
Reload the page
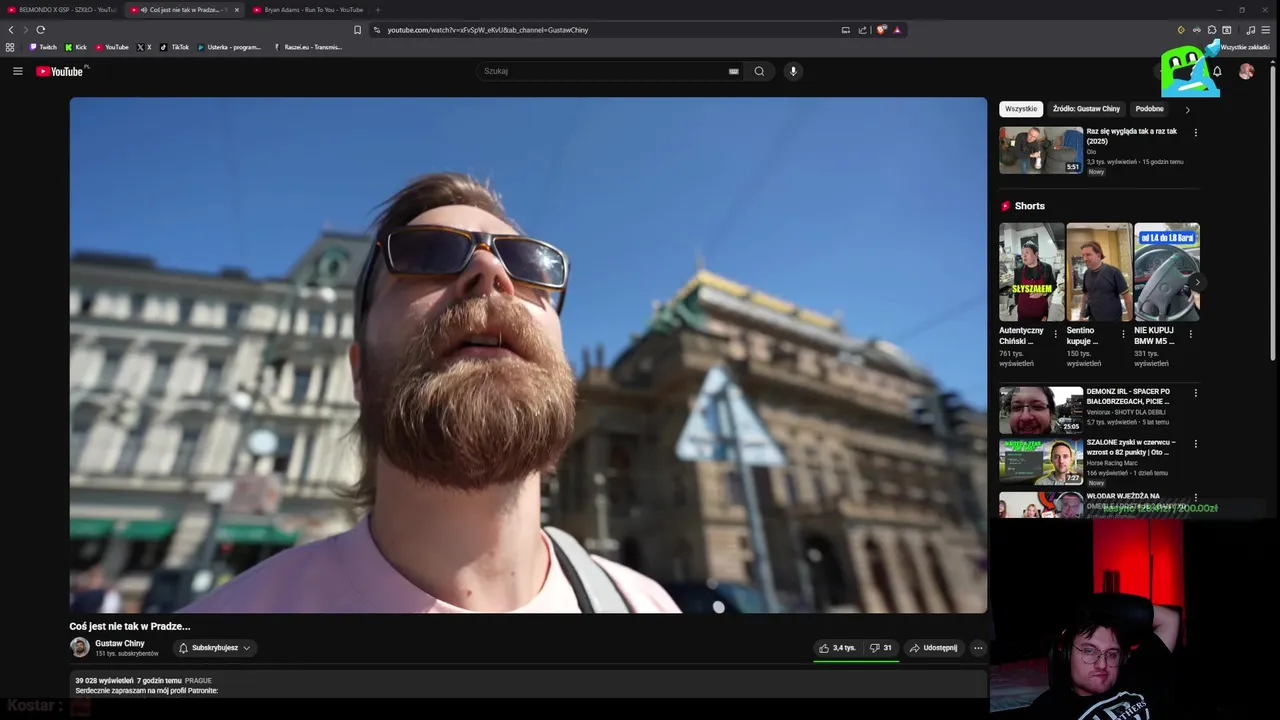(41, 30)
